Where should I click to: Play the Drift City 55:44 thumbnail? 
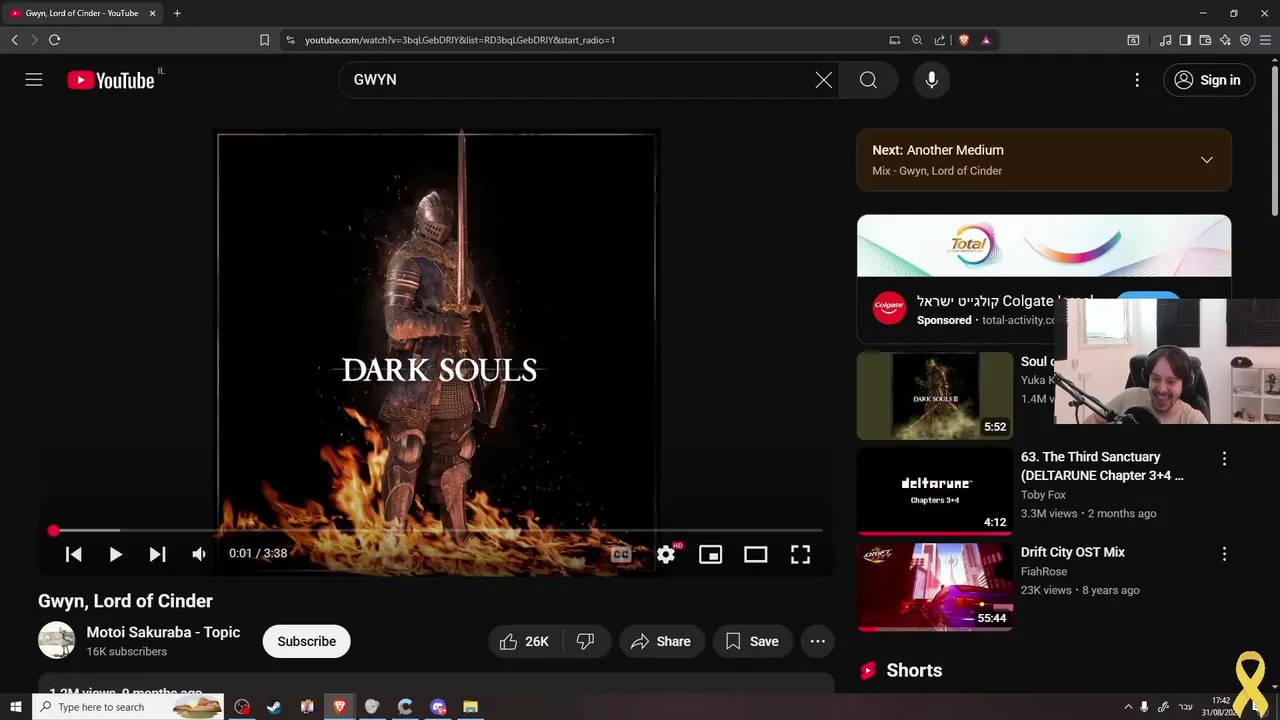pos(935,586)
